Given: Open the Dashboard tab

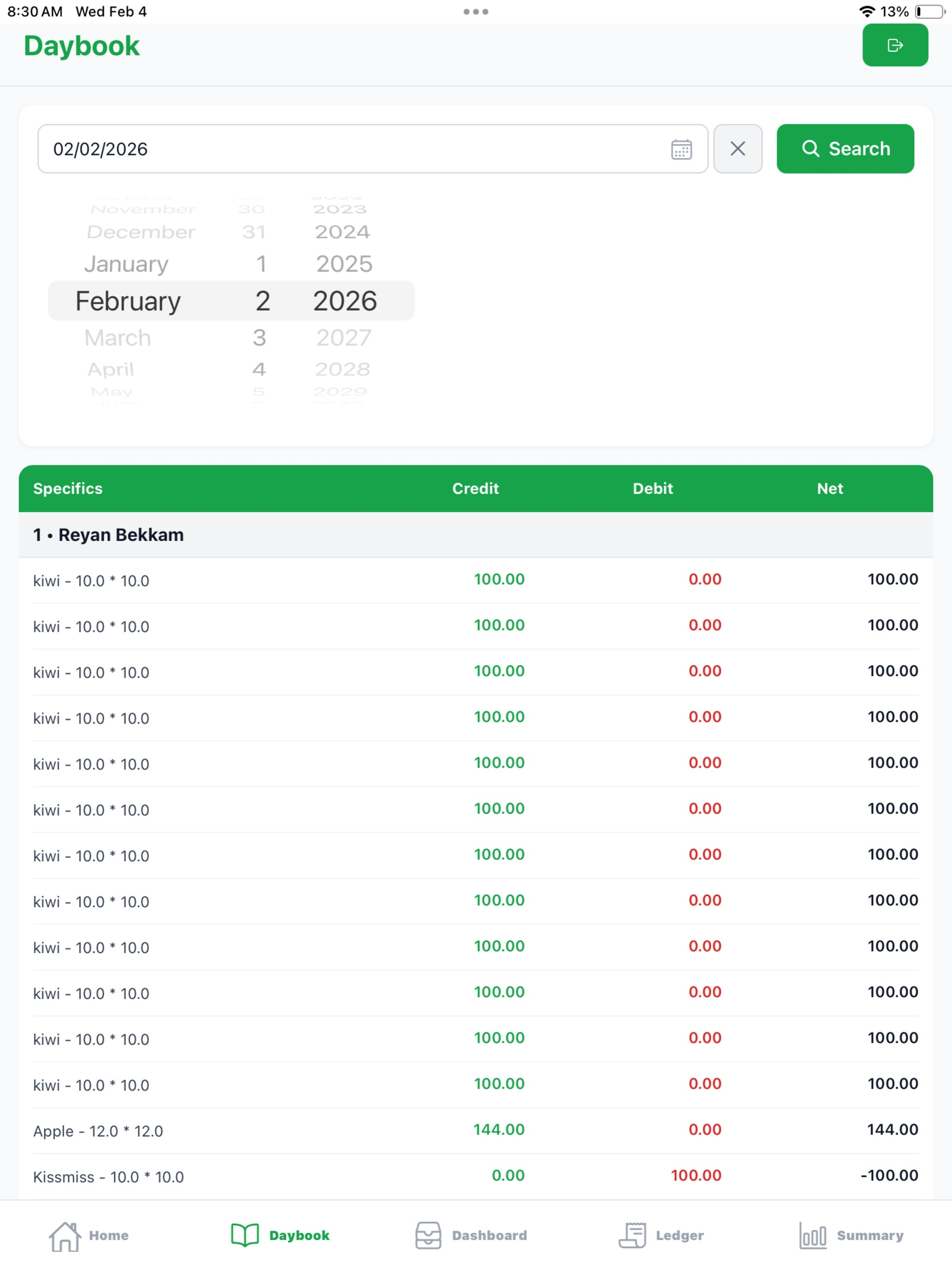Looking at the screenshot, I should [x=470, y=1235].
